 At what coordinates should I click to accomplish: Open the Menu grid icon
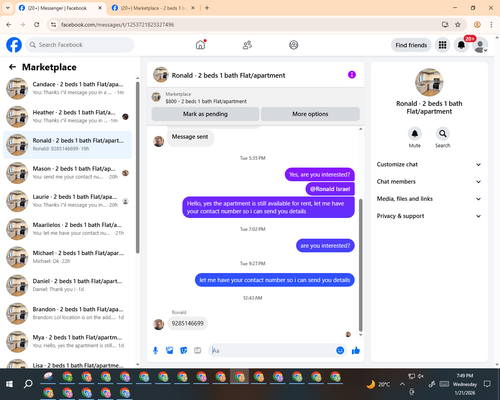click(442, 45)
